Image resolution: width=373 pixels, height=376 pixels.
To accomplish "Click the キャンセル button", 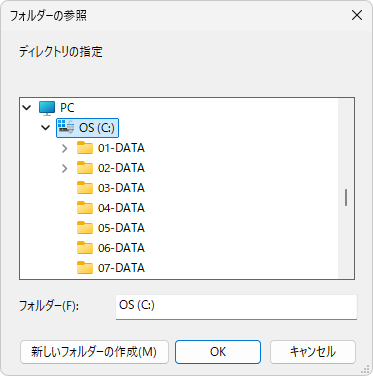I will [x=313, y=352].
